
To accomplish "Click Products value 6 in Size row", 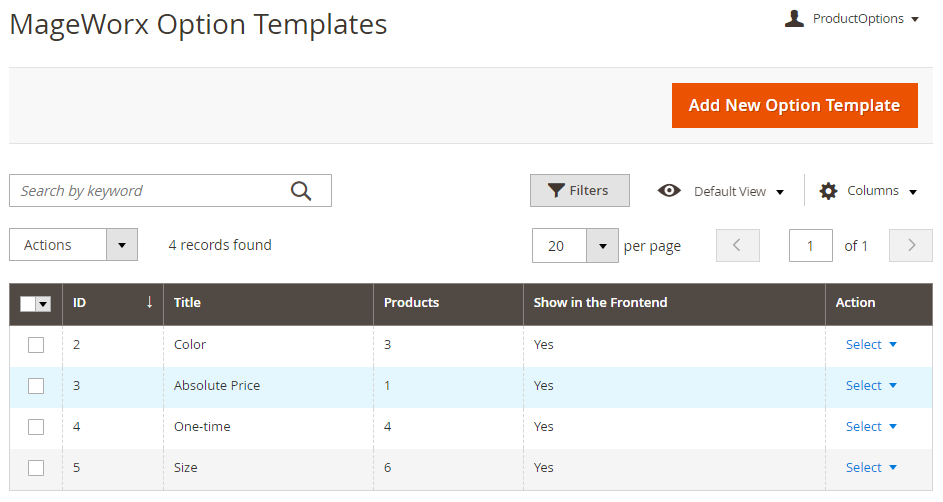I will (x=387, y=467).
